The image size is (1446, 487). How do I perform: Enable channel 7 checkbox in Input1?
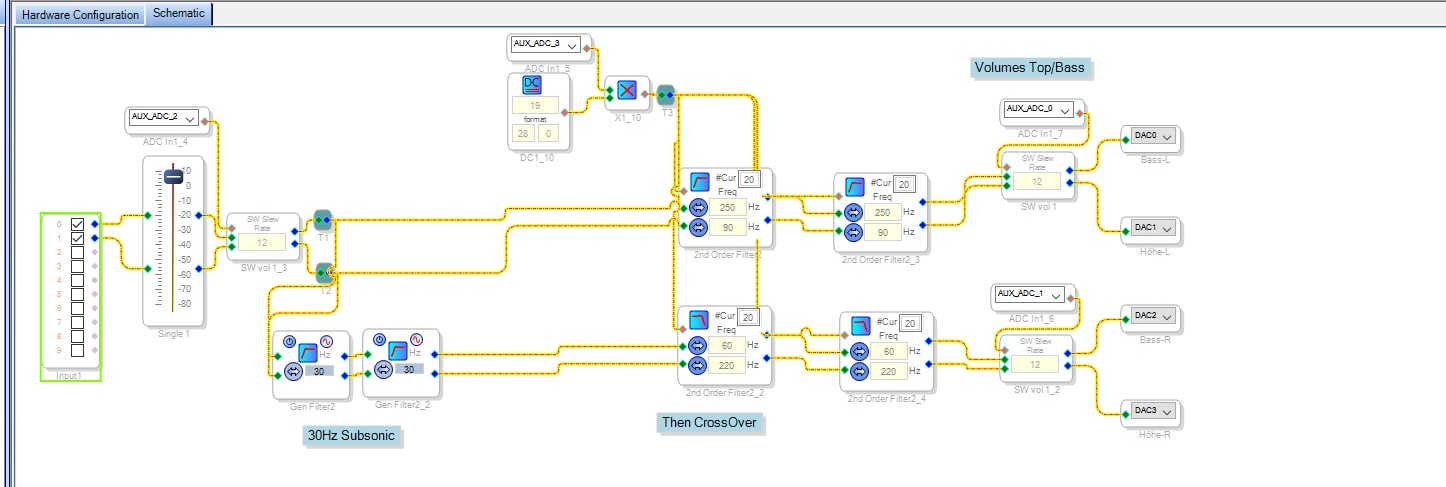point(77,322)
